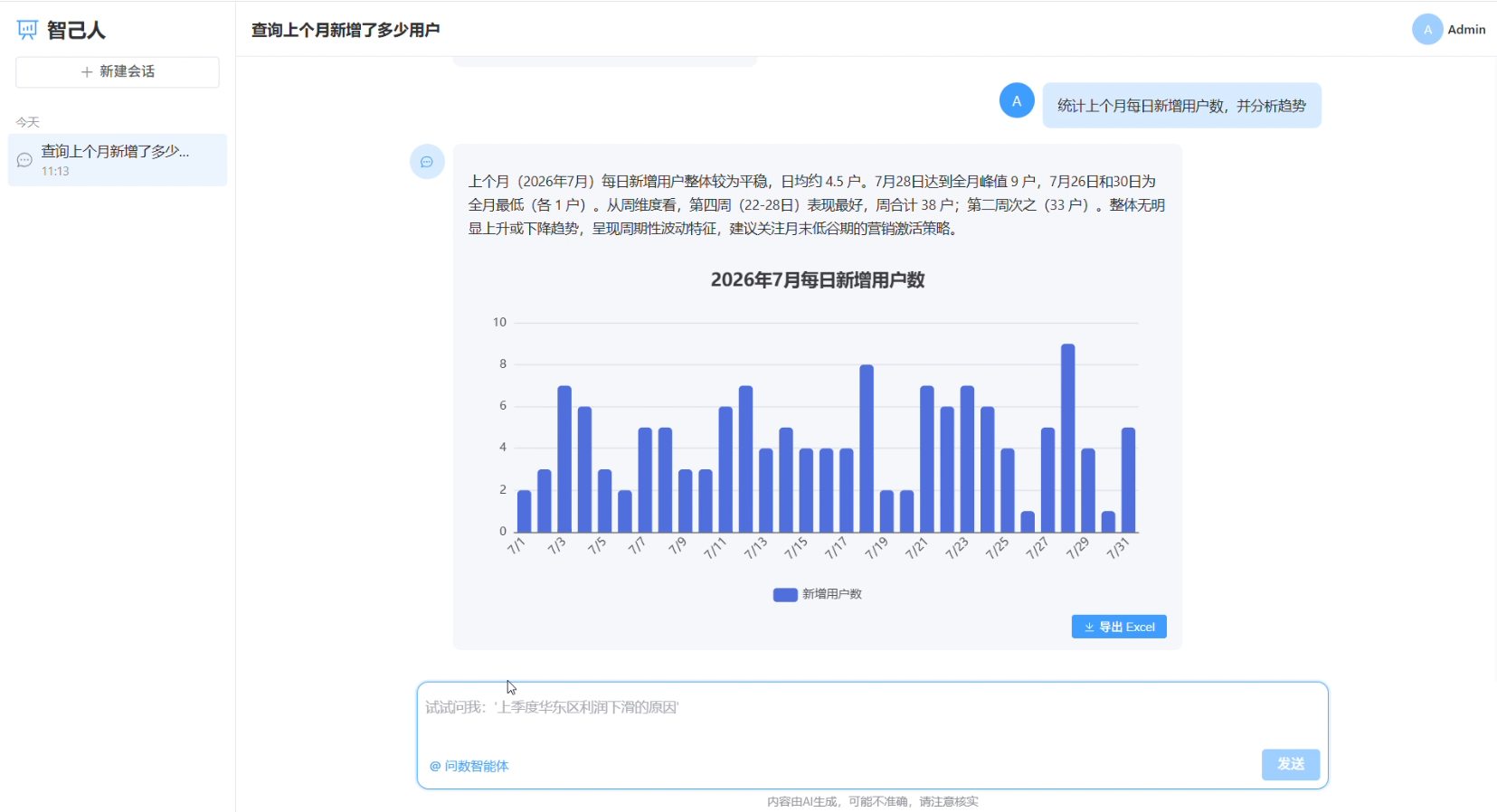Click the user message avatar A
The width and height of the screenshot is (1497, 812).
tap(1017, 100)
